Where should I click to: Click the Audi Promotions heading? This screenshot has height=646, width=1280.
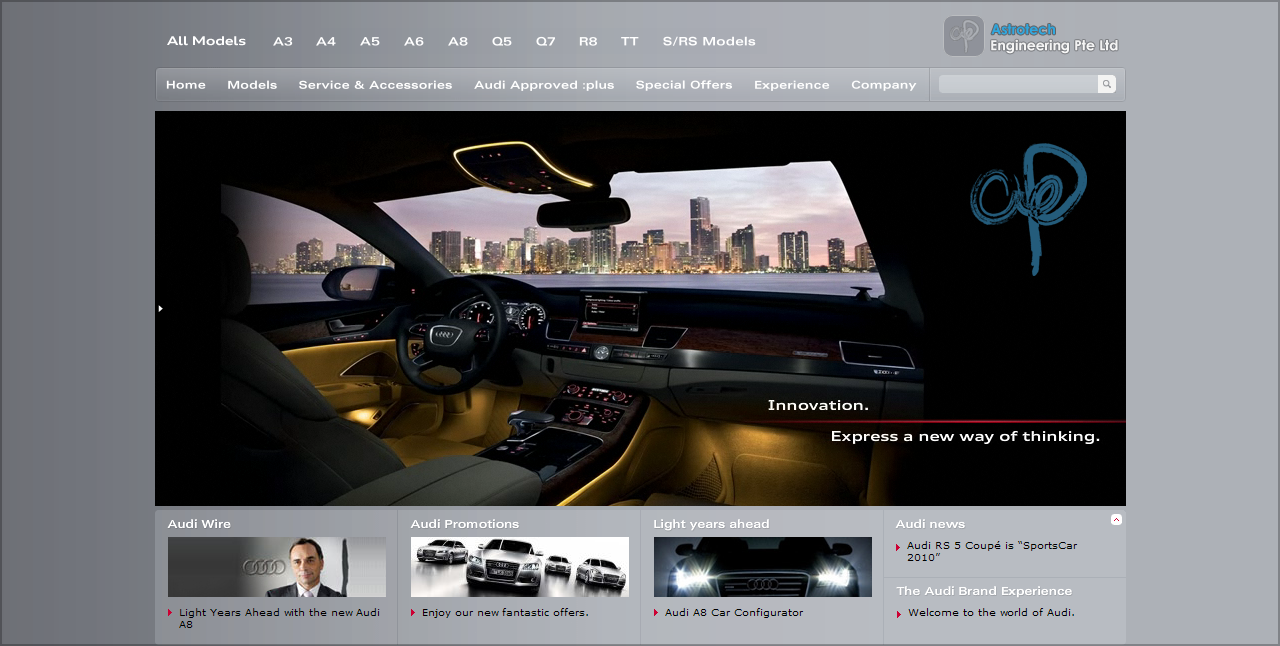465,524
